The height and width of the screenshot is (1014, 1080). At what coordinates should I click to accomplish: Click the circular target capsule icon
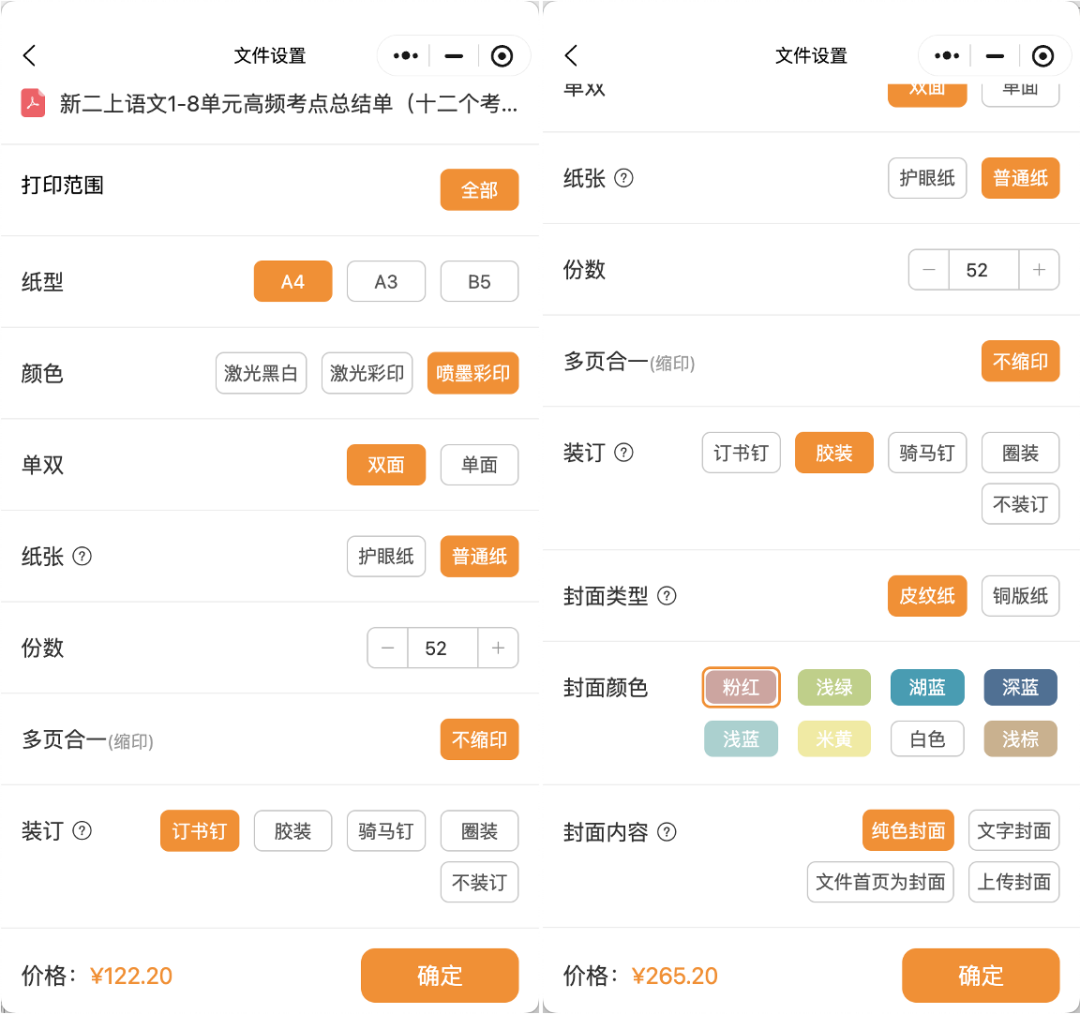coord(502,56)
